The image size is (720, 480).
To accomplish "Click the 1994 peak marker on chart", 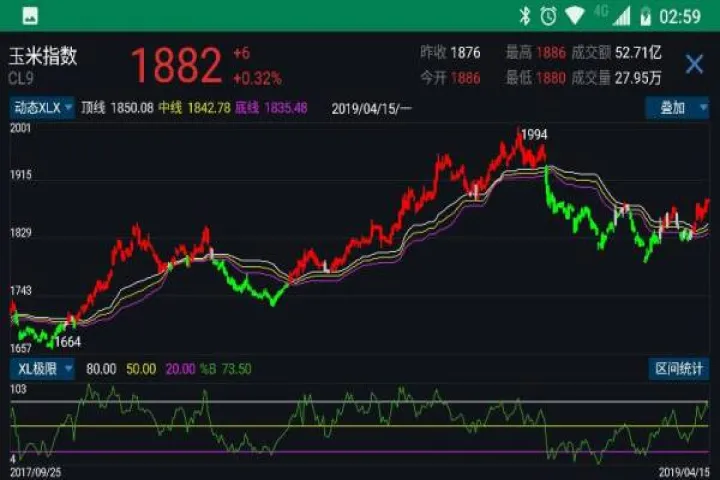I will point(535,134).
